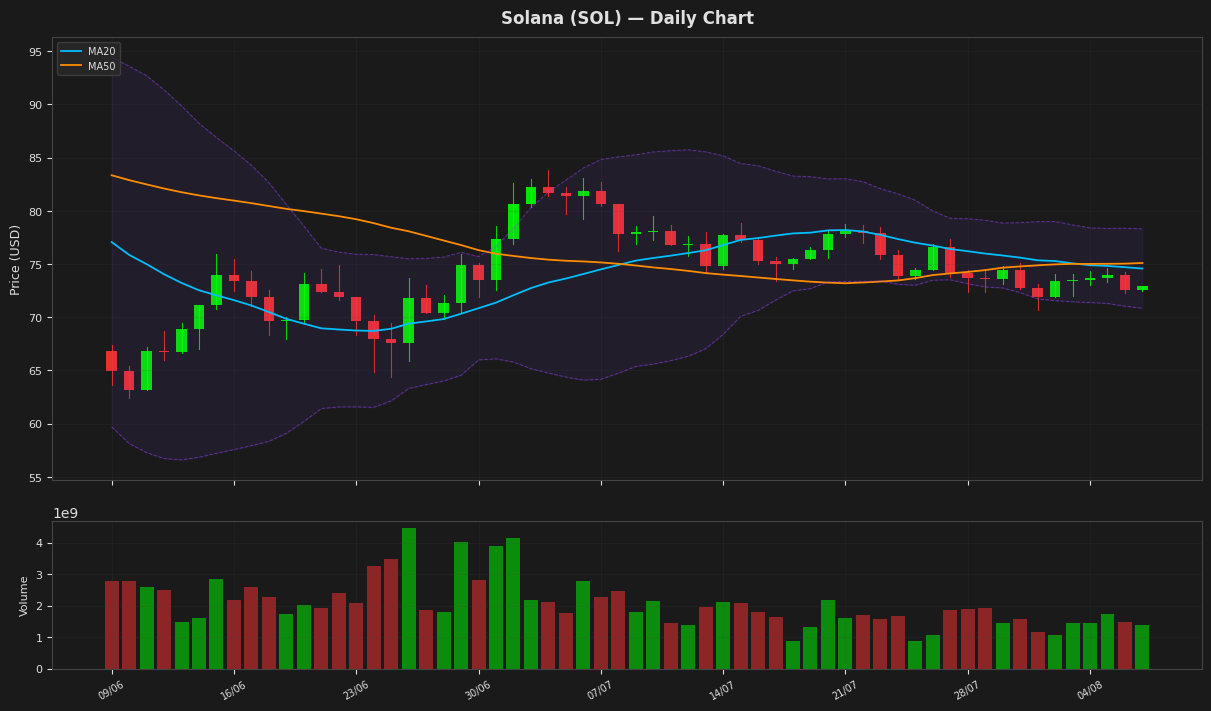Click the 4 tick on volume axis
Image resolution: width=1211 pixels, height=711 pixels.
[x=40, y=544]
